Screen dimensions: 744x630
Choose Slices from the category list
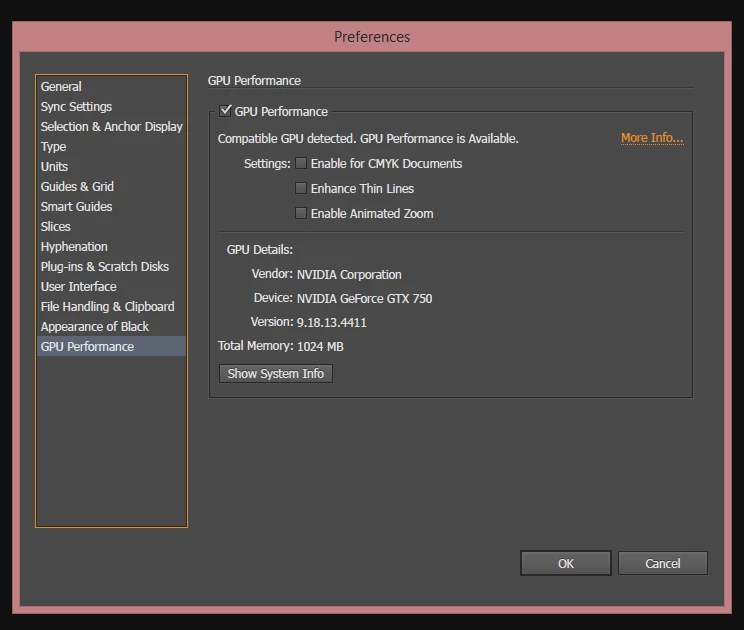coord(111,226)
